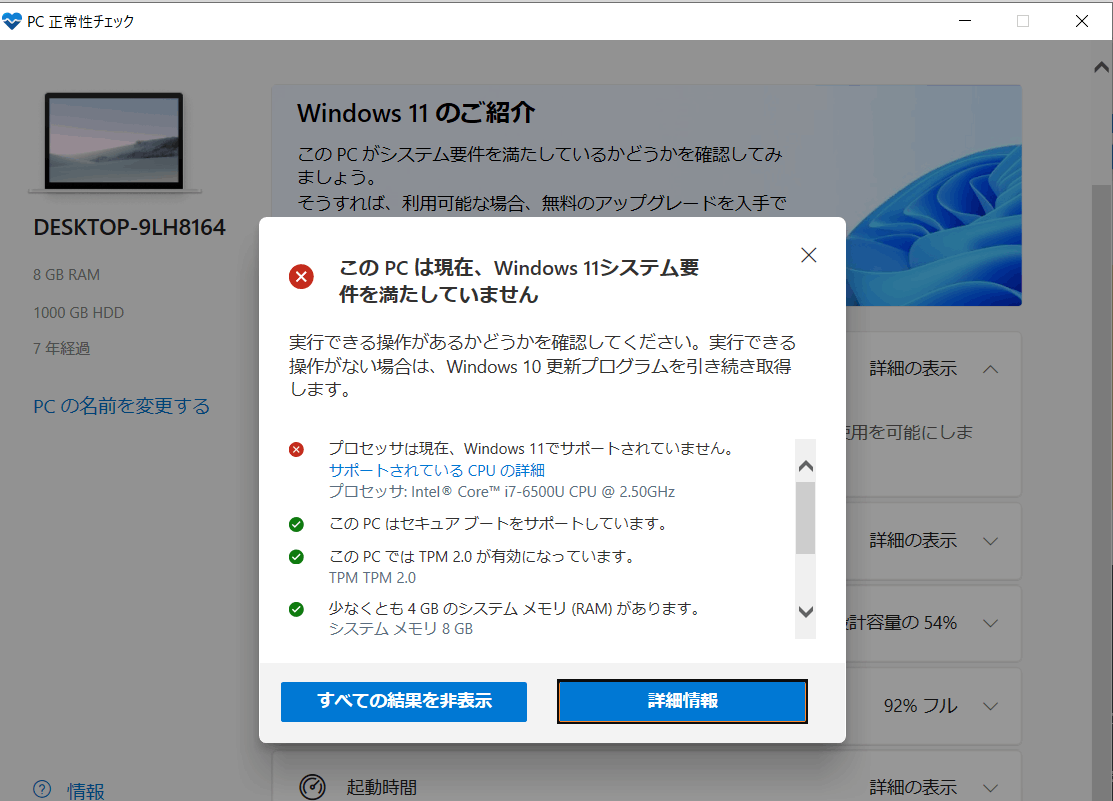Click the laptop thumbnail image
The height and width of the screenshot is (801, 1113).
tap(114, 142)
